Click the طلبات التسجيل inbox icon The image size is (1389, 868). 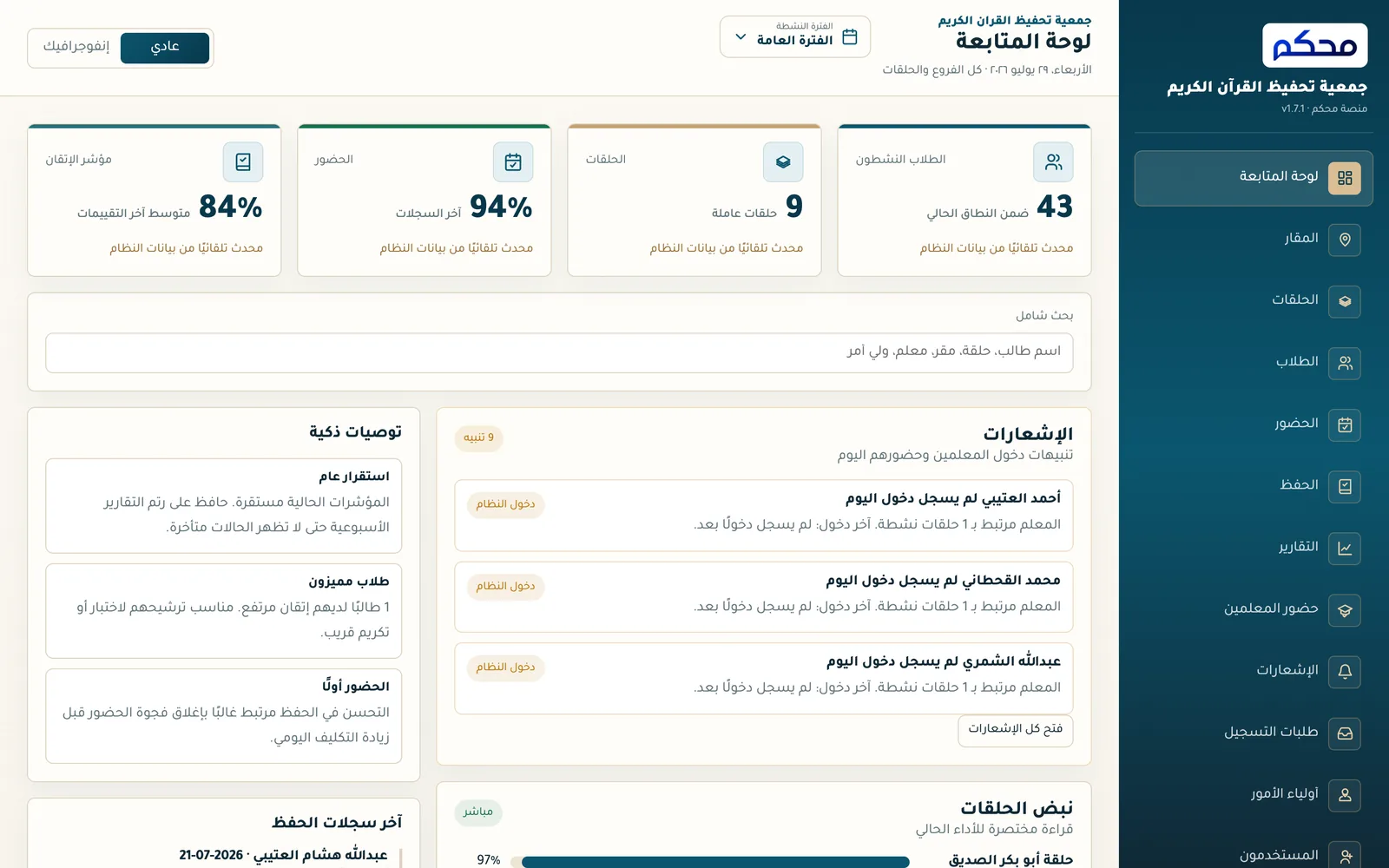coord(1345,733)
